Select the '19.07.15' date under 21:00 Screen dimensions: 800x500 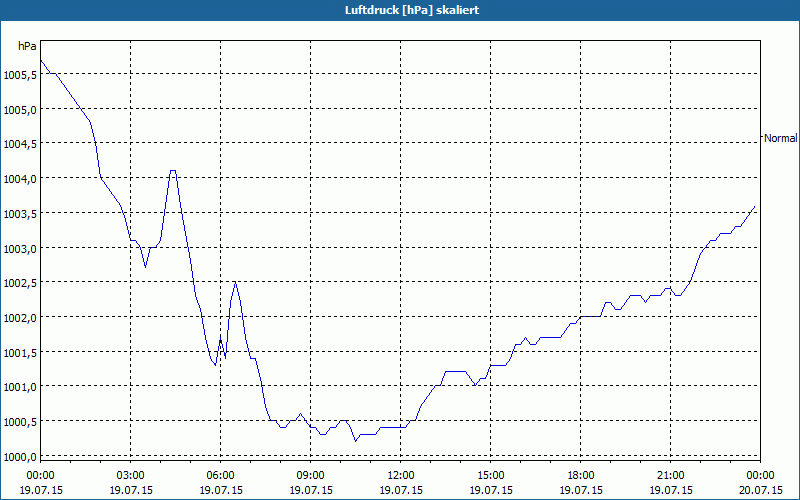click(x=670, y=490)
